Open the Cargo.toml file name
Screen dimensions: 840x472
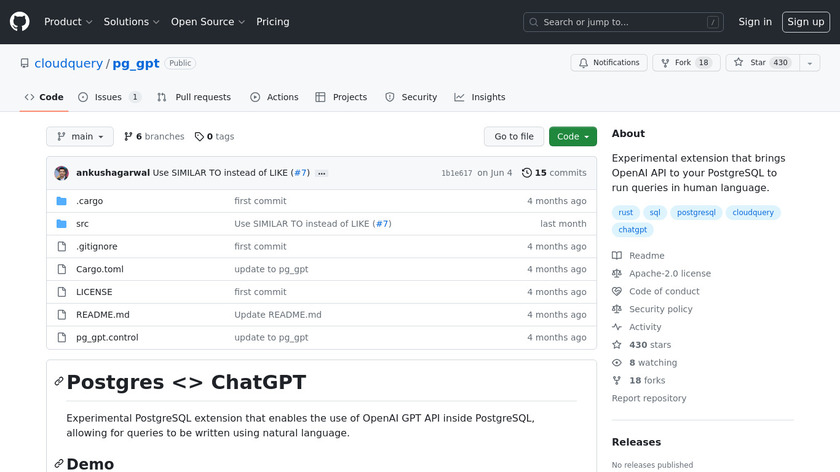tap(100, 269)
